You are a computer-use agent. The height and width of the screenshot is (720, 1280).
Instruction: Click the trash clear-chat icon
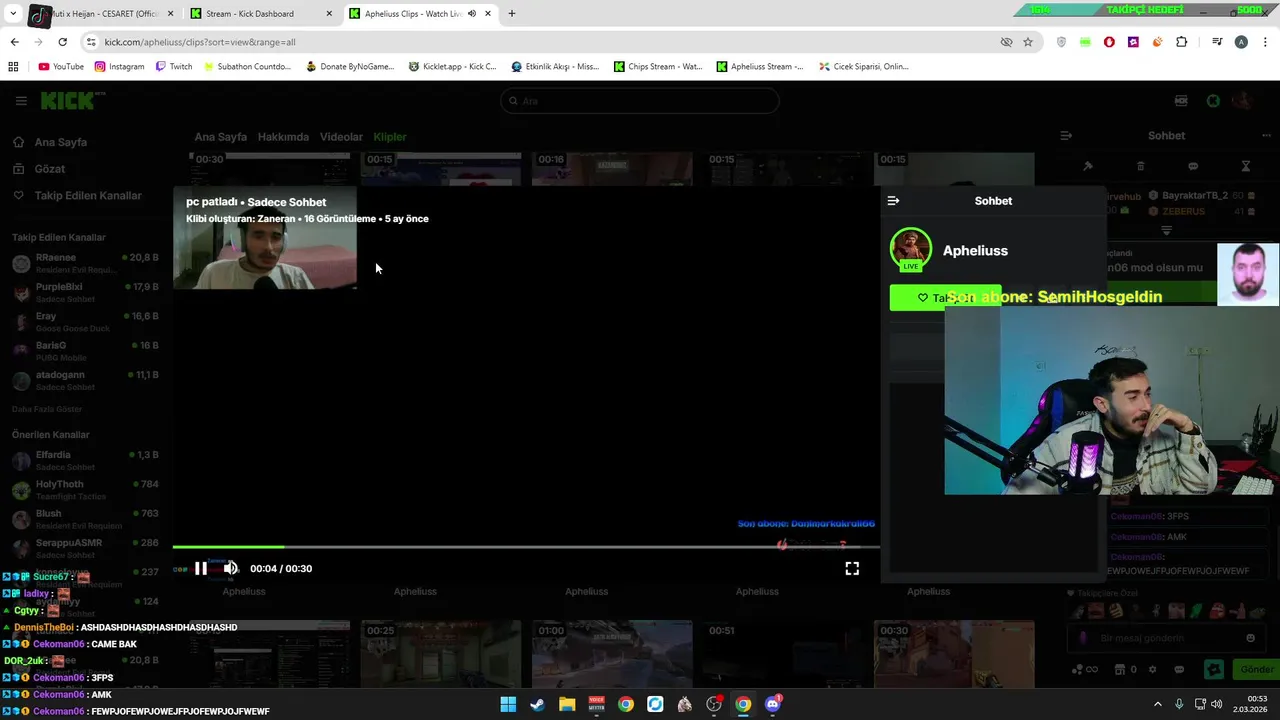[x=1140, y=166]
